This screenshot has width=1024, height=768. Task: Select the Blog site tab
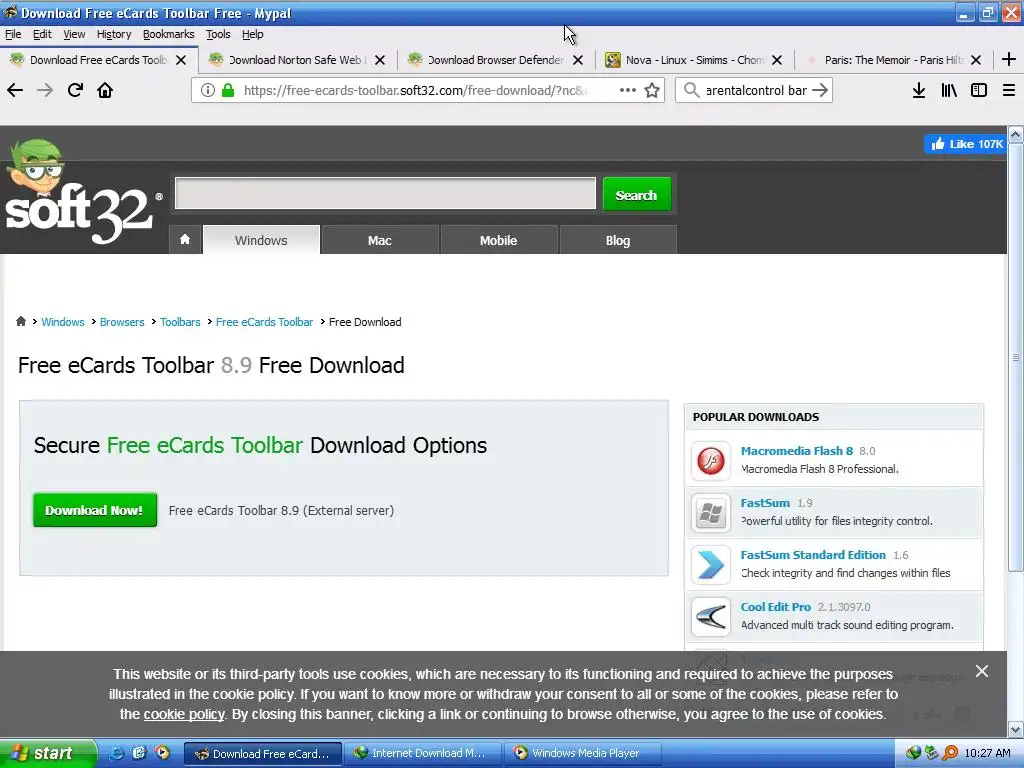tap(618, 240)
